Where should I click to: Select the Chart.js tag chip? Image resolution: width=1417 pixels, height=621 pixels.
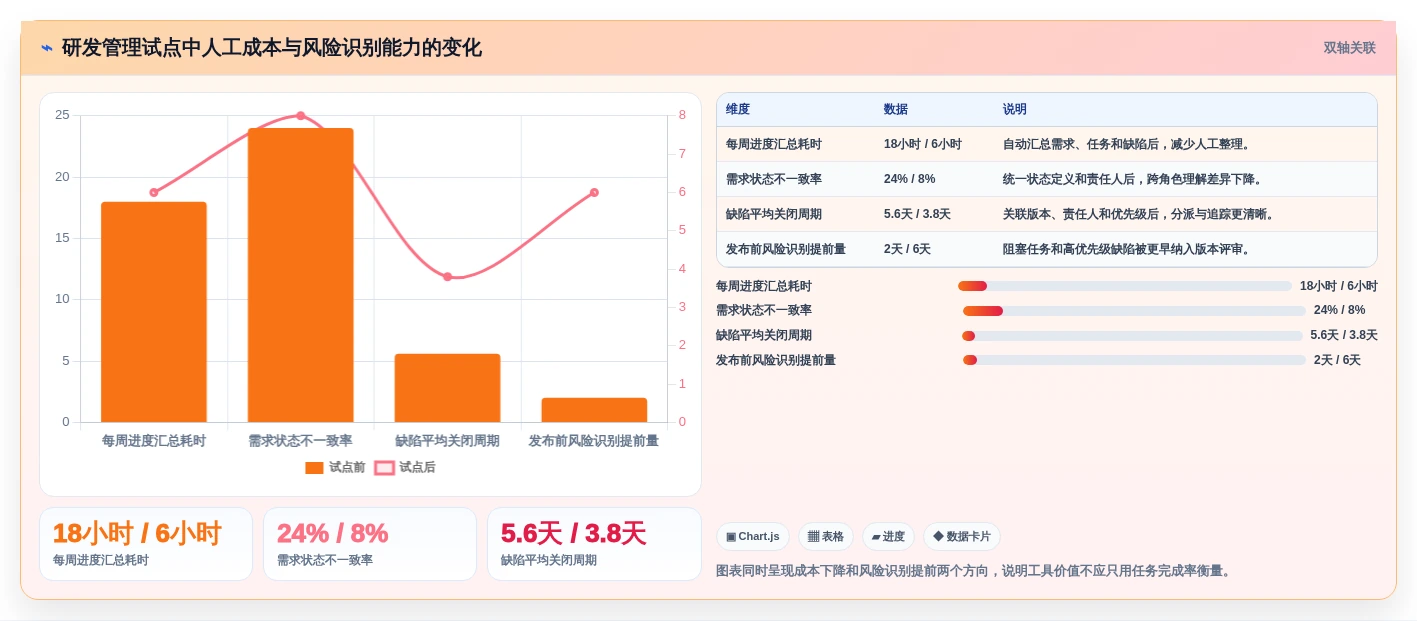753,537
